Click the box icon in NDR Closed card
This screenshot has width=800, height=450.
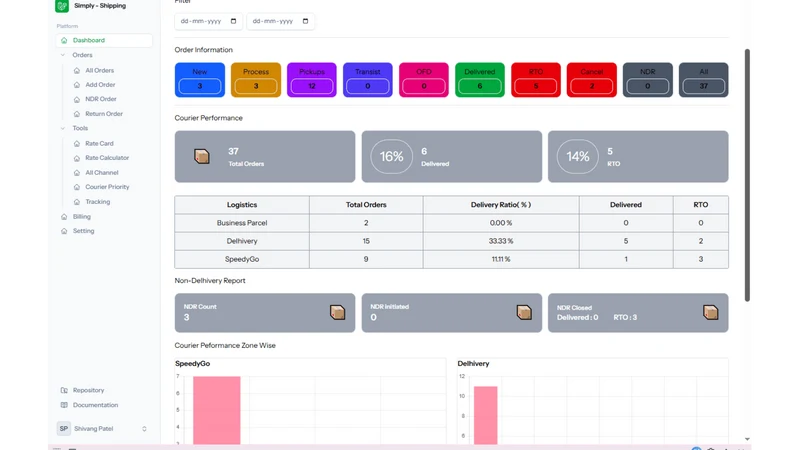pyautogui.click(x=711, y=312)
